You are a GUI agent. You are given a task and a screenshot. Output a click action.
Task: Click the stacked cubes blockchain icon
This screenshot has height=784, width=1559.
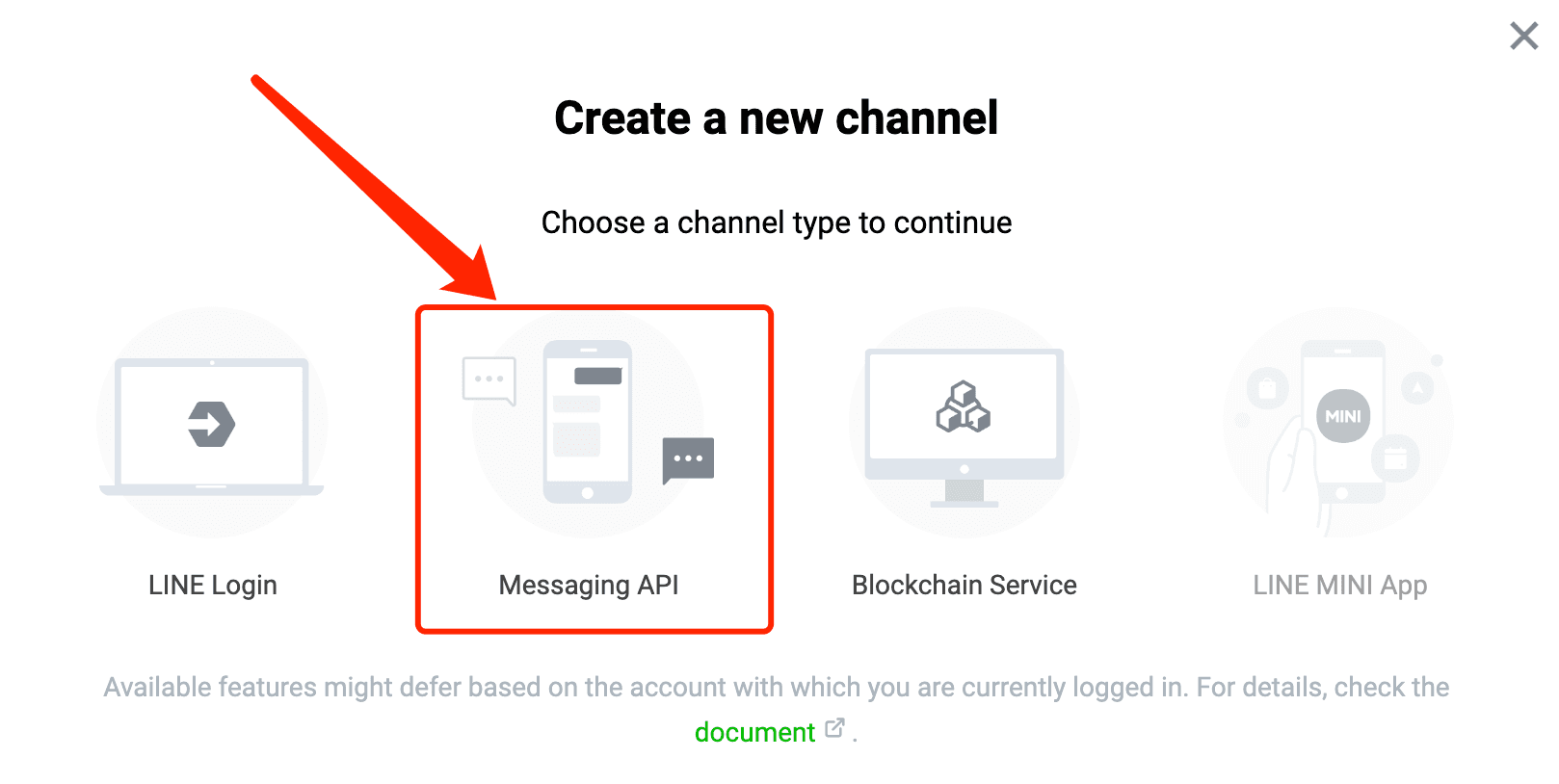click(964, 406)
